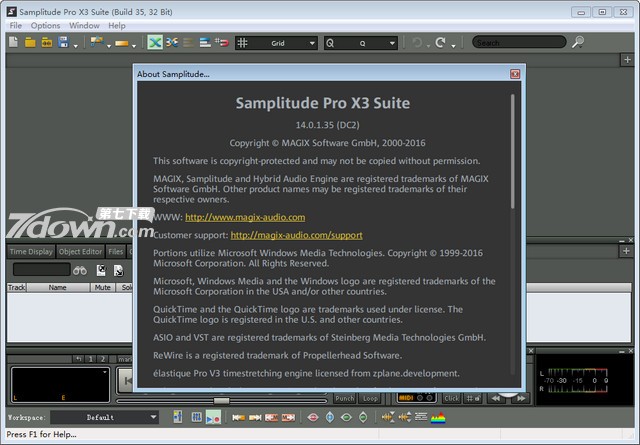Click the Undo arrow icon
This screenshot has width=640, height=445.
pyautogui.click(x=417, y=42)
